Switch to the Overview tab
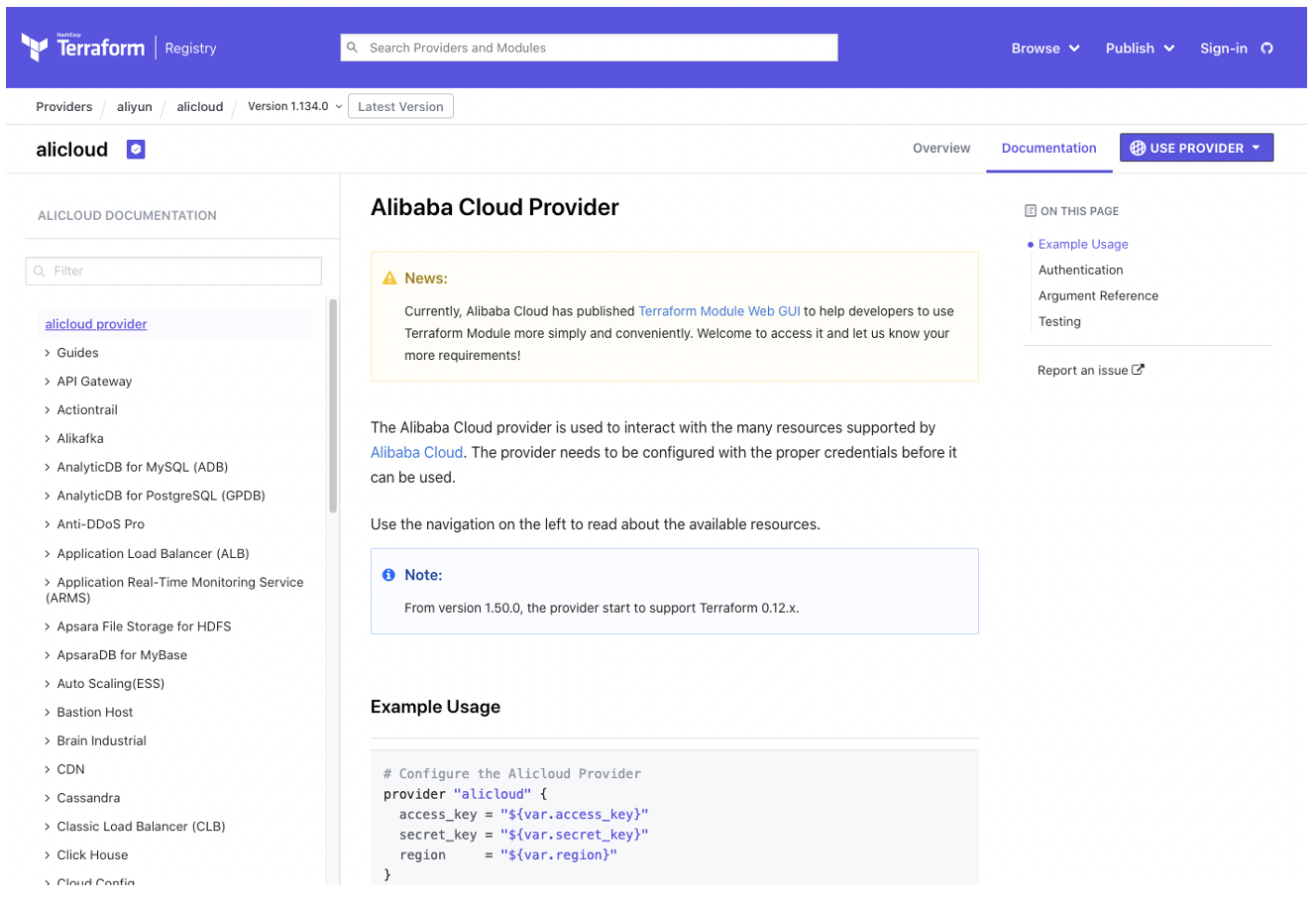Viewport: 1316px width, 902px height. pos(940,148)
